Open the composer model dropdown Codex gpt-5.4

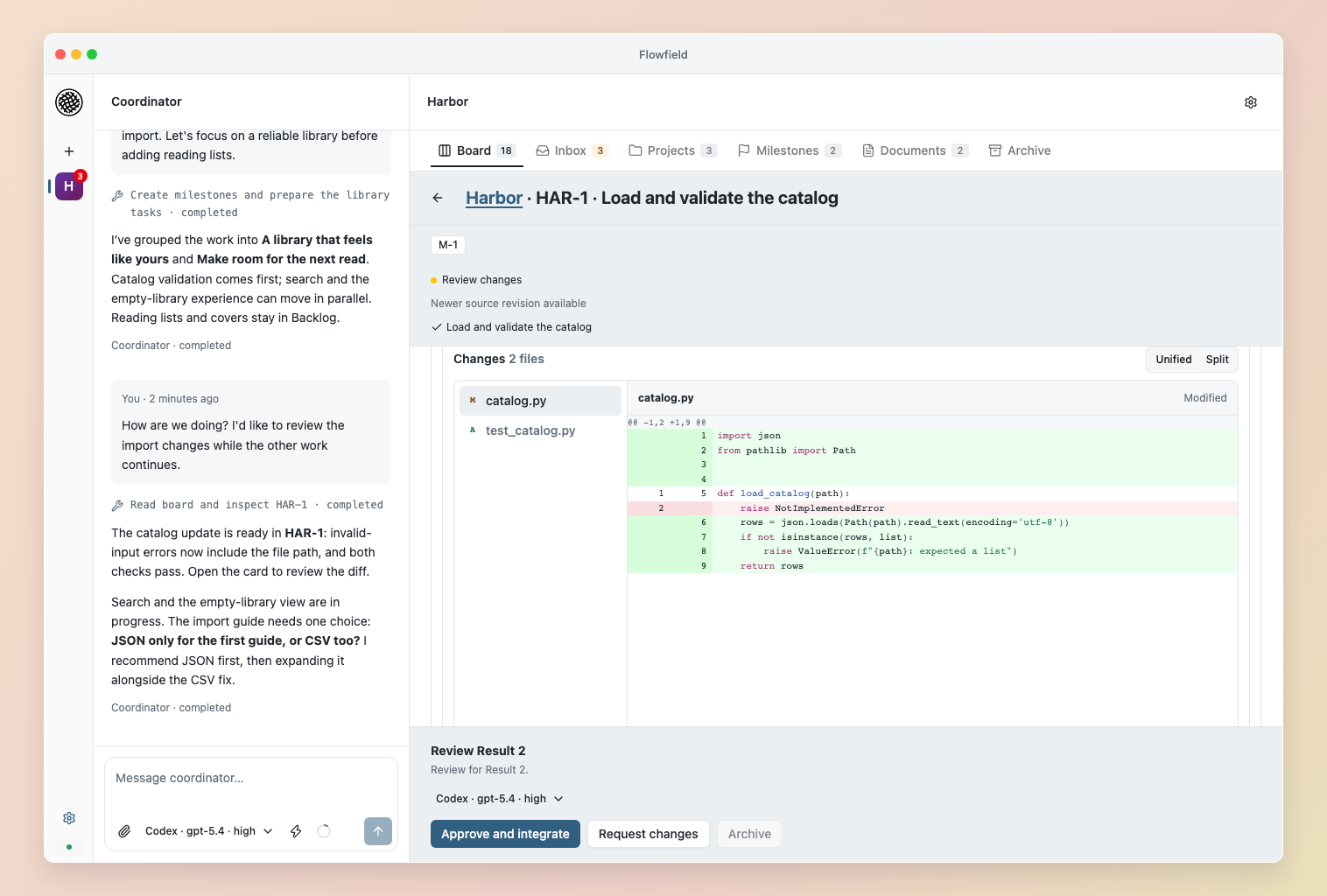[x=209, y=831]
